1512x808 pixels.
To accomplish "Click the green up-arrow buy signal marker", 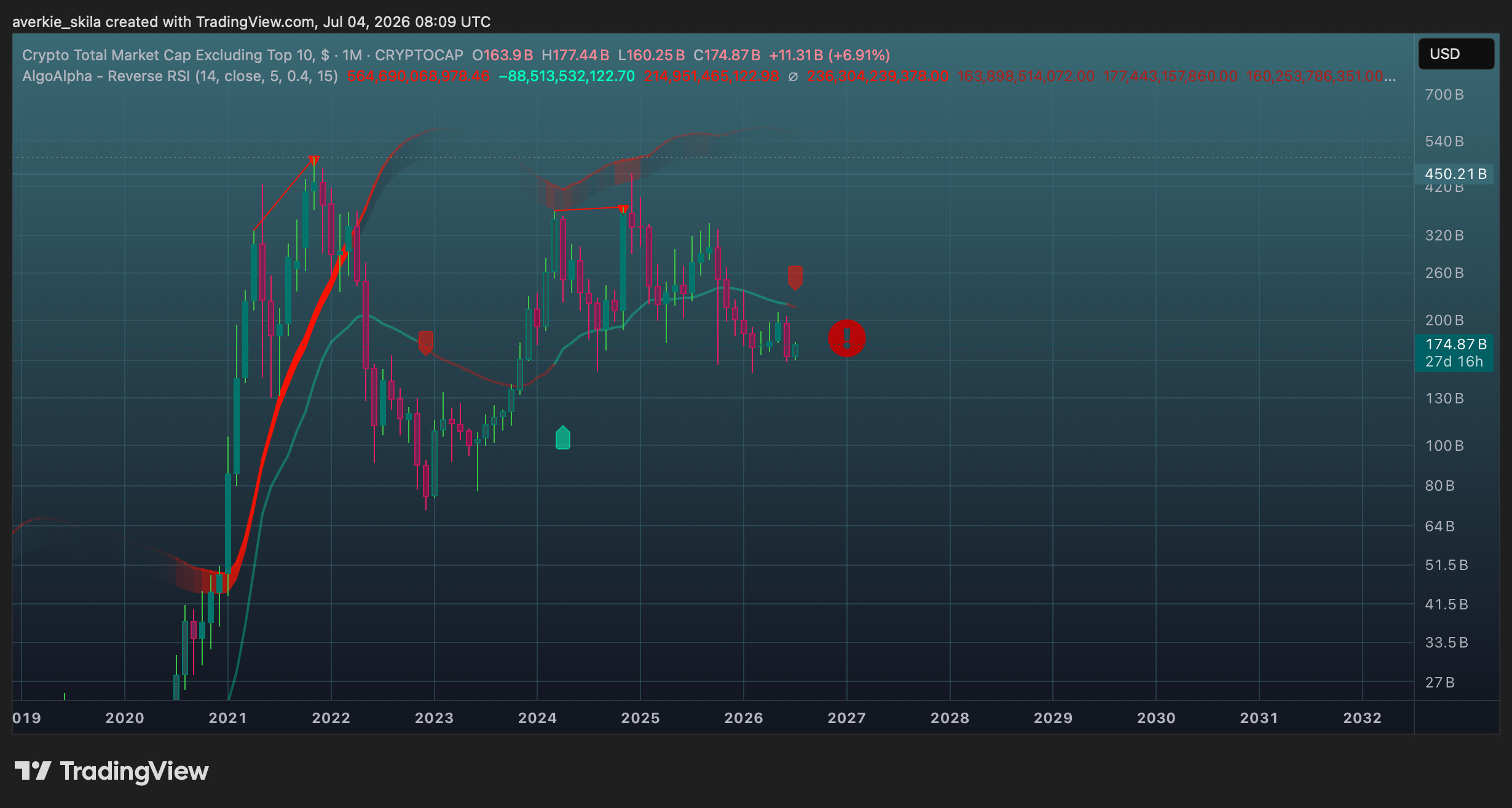I will pyautogui.click(x=562, y=437).
